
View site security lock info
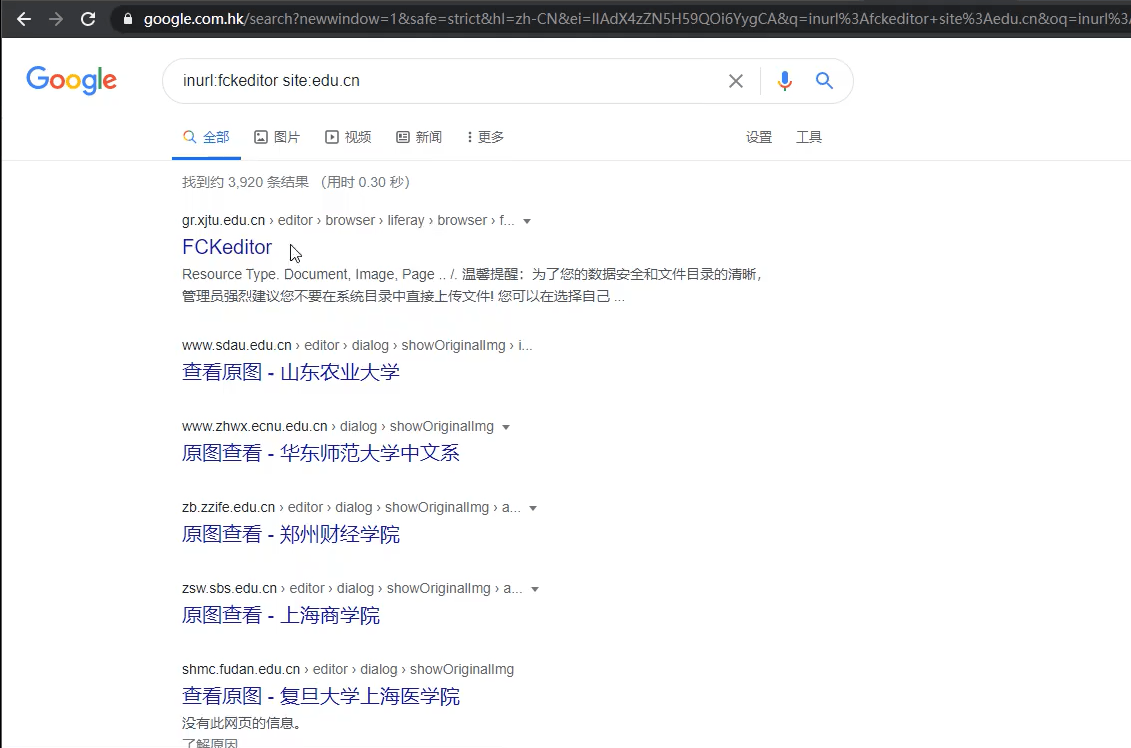(x=128, y=19)
